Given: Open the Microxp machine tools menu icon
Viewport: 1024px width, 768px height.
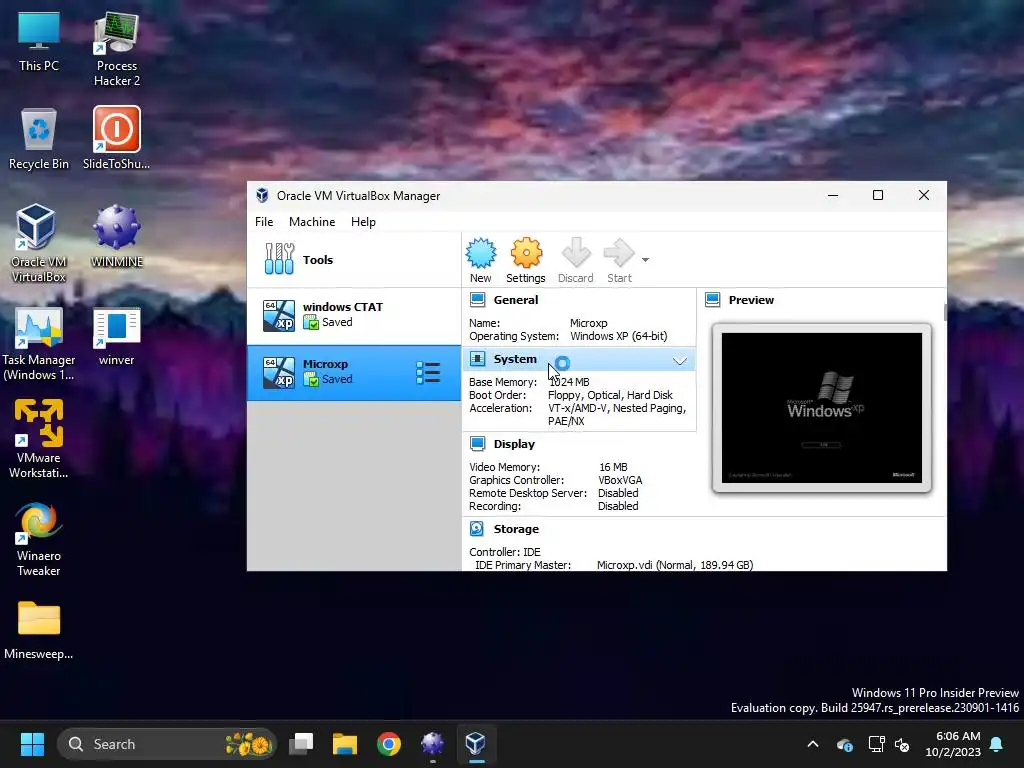Looking at the screenshot, I should coord(428,373).
